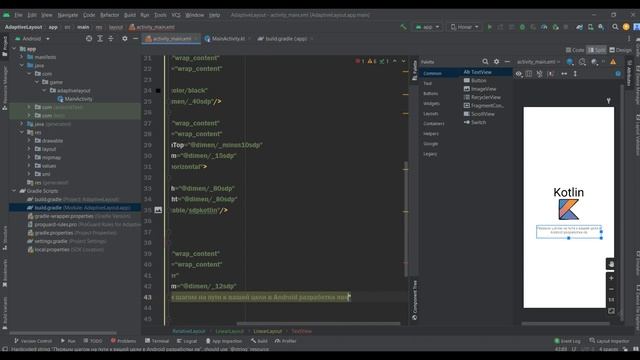Open Project panel settings gear

pos(124,38)
